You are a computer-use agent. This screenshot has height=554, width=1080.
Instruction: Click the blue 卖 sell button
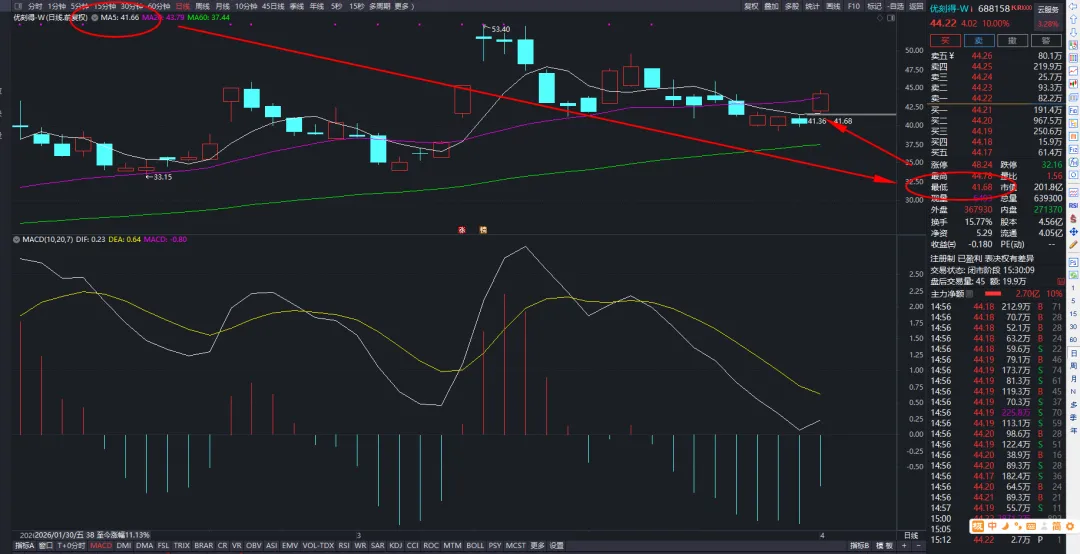coord(978,41)
